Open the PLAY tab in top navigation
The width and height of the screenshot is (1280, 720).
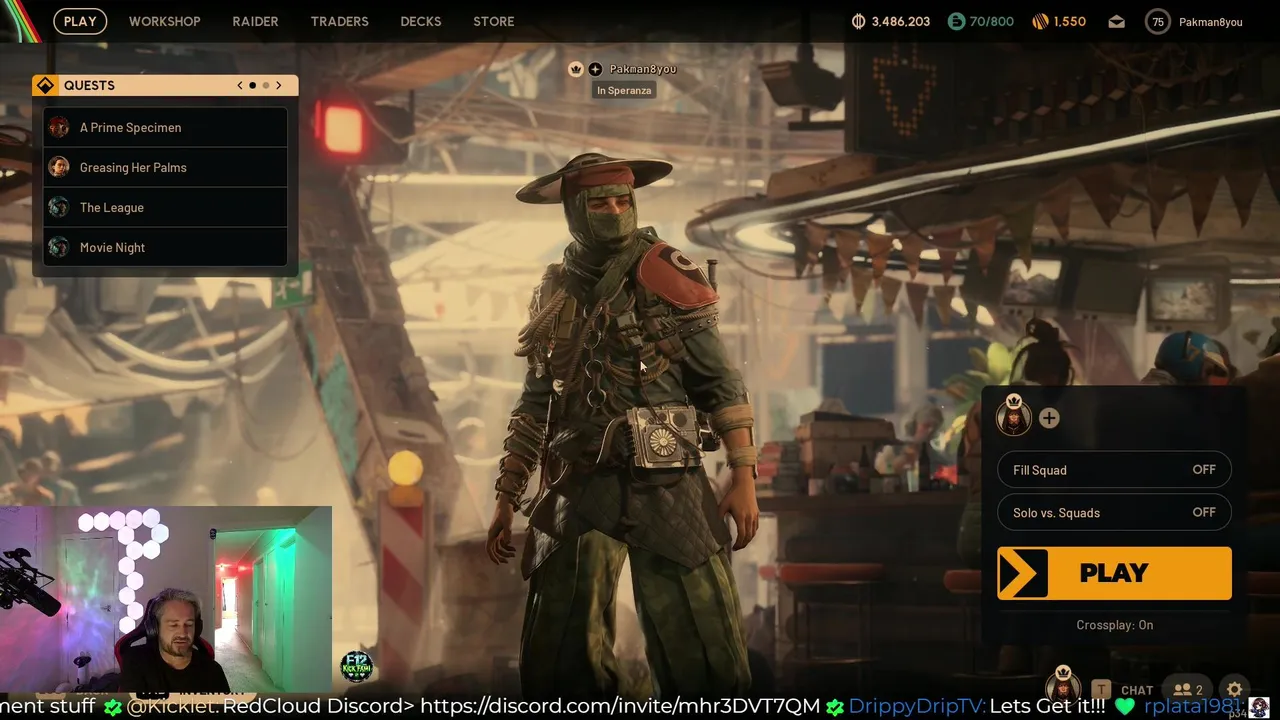tap(80, 21)
